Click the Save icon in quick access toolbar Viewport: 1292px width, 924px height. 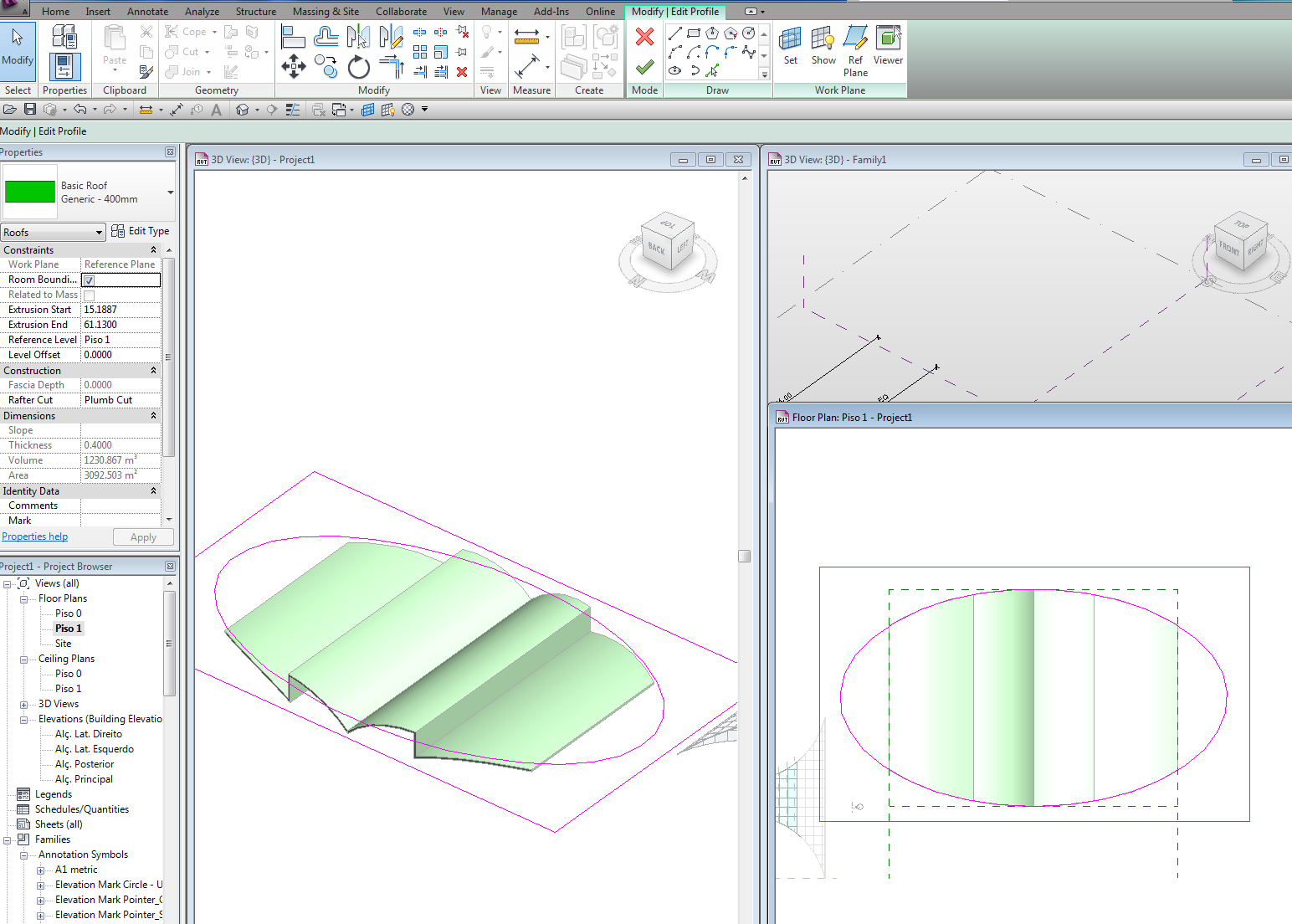click(30, 110)
